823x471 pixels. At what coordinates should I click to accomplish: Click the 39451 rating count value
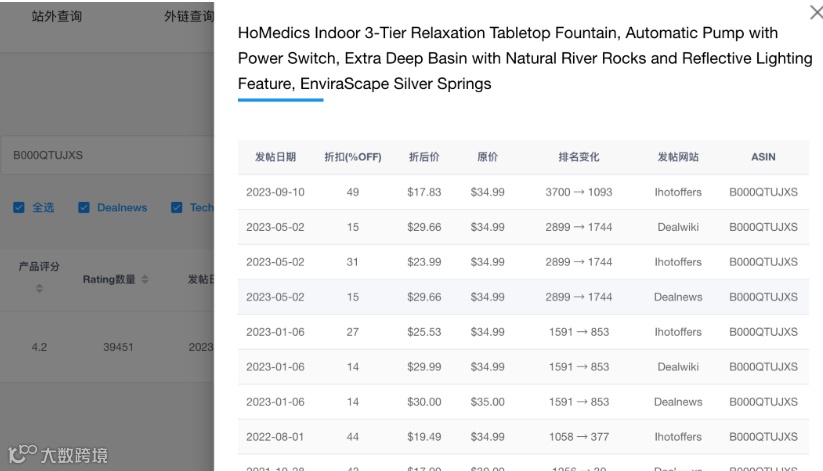(x=118, y=347)
